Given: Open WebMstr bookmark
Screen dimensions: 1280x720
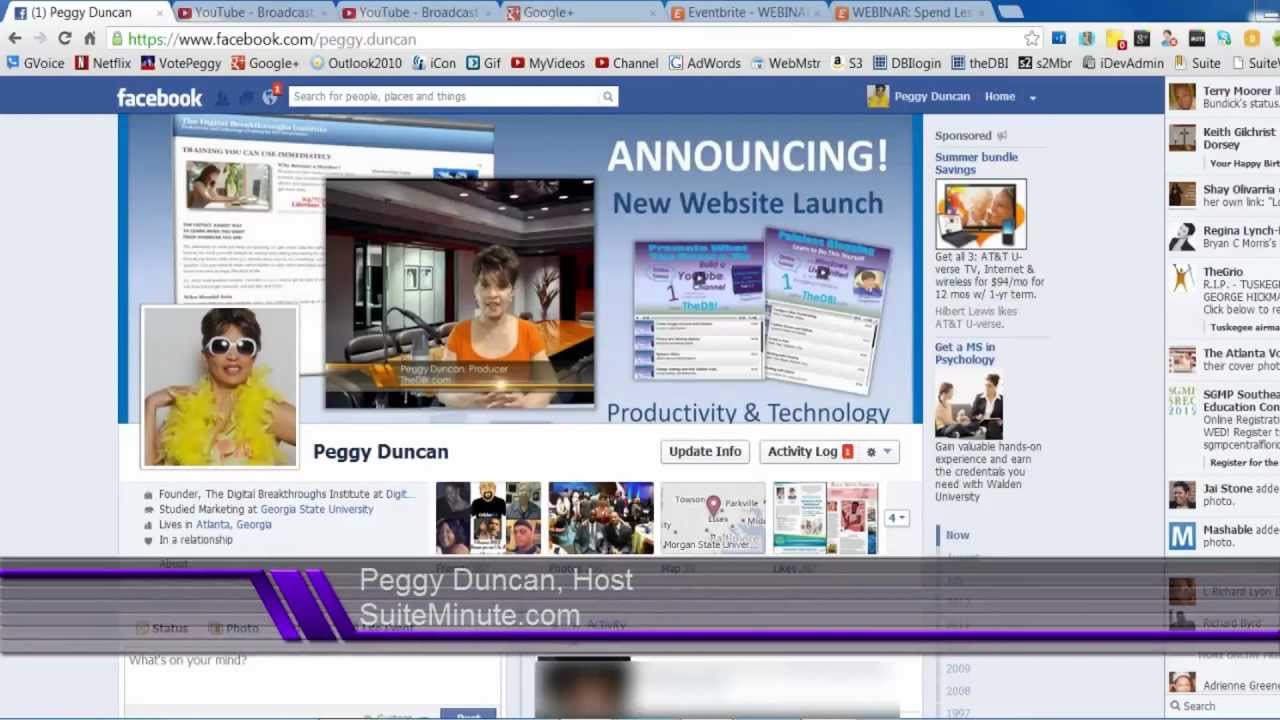Looking at the screenshot, I should [x=786, y=62].
